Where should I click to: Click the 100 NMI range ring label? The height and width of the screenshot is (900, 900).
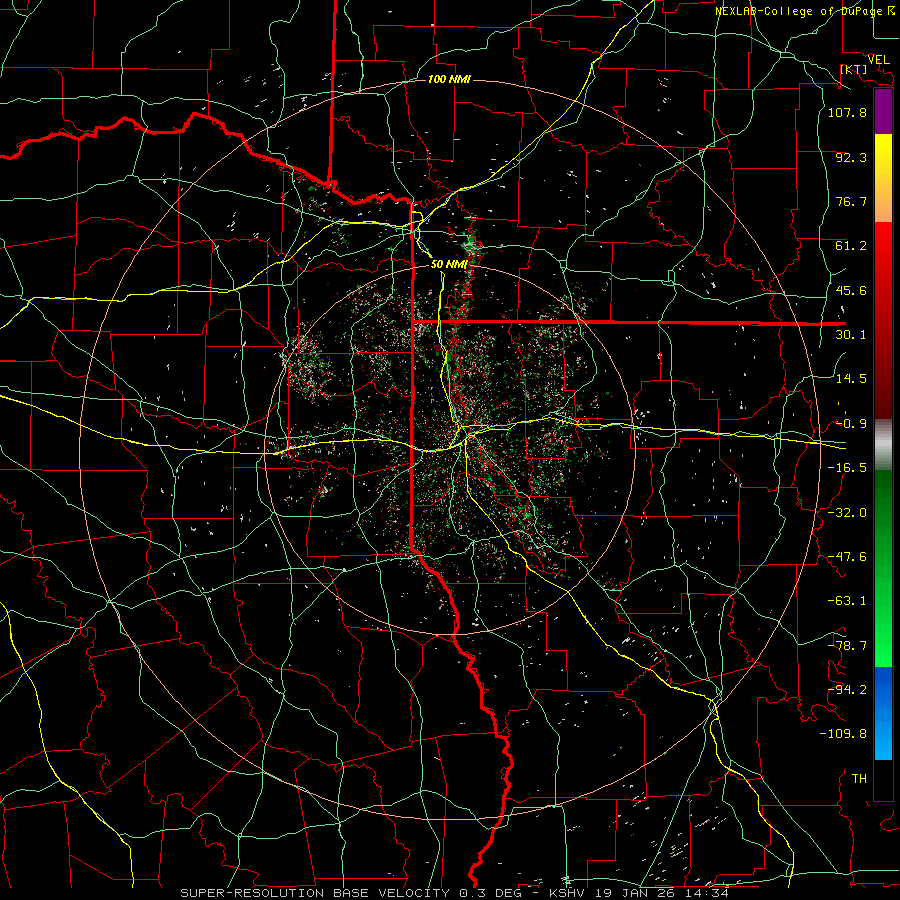[449, 79]
